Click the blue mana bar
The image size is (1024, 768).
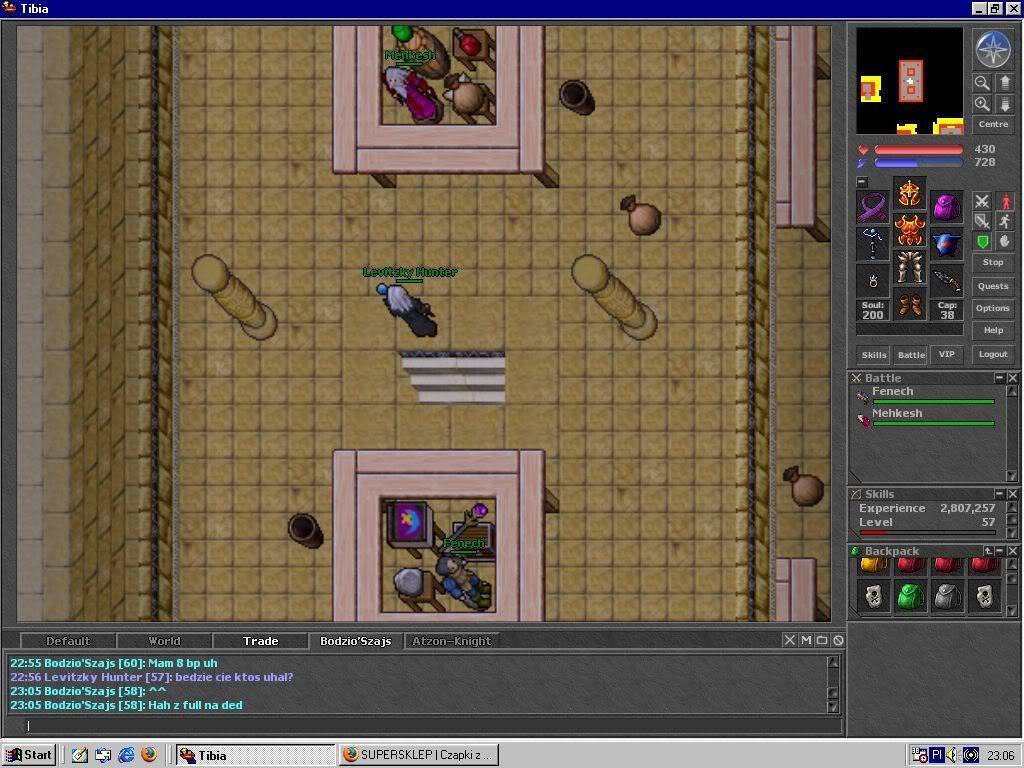click(918, 163)
